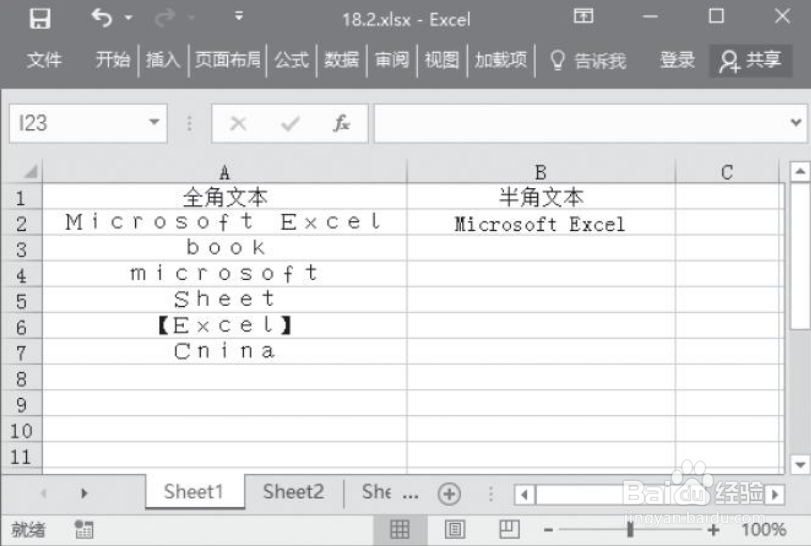Image resolution: width=811 pixels, height=546 pixels.
Task: Click the vertical scrollbar down arrow
Action: point(800,464)
